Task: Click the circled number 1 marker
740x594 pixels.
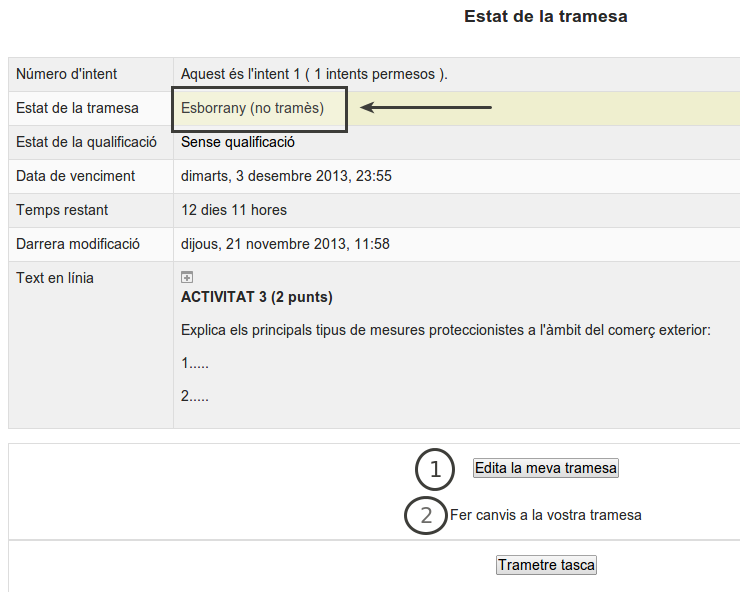Action: (x=435, y=469)
